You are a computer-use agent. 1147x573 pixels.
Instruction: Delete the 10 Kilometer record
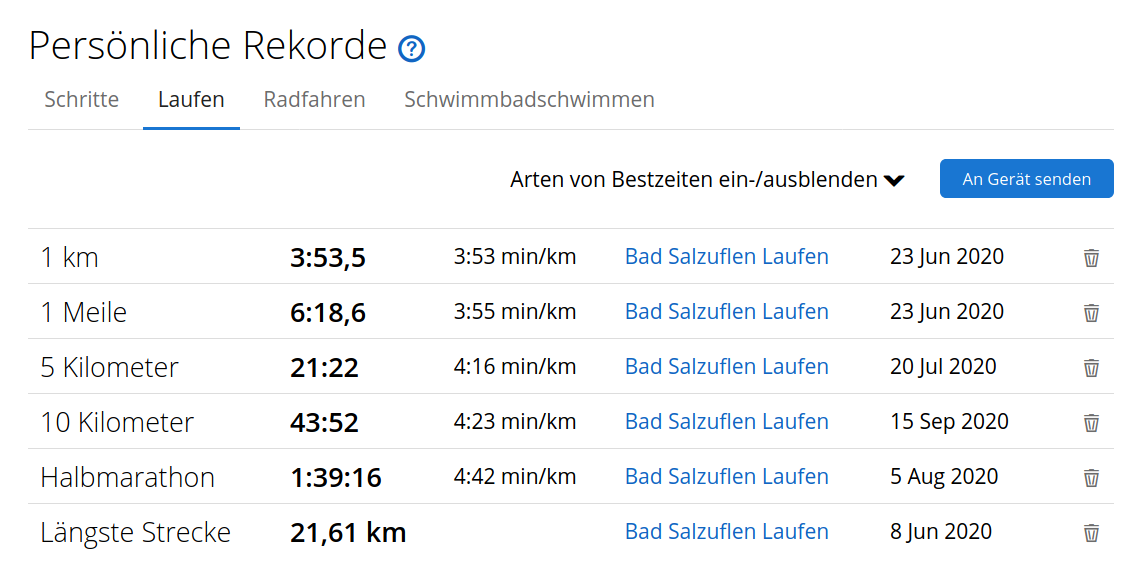click(x=1091, y=423)
